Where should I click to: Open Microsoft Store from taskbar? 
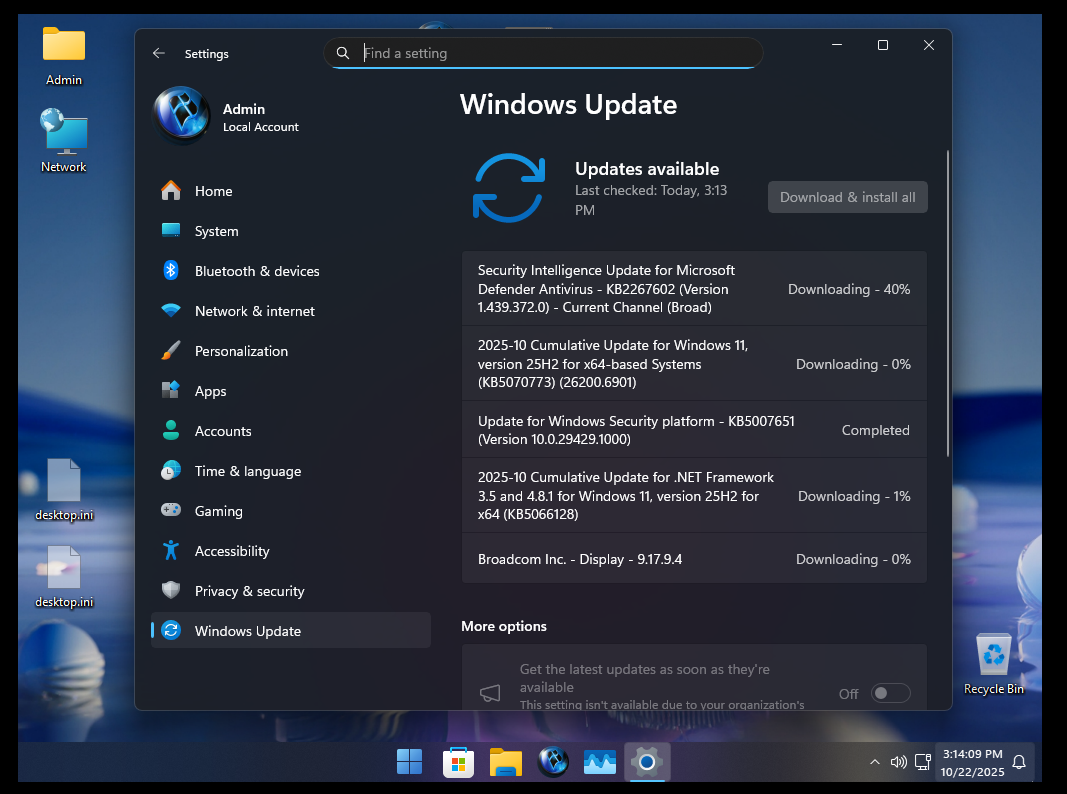pos(458,762)
